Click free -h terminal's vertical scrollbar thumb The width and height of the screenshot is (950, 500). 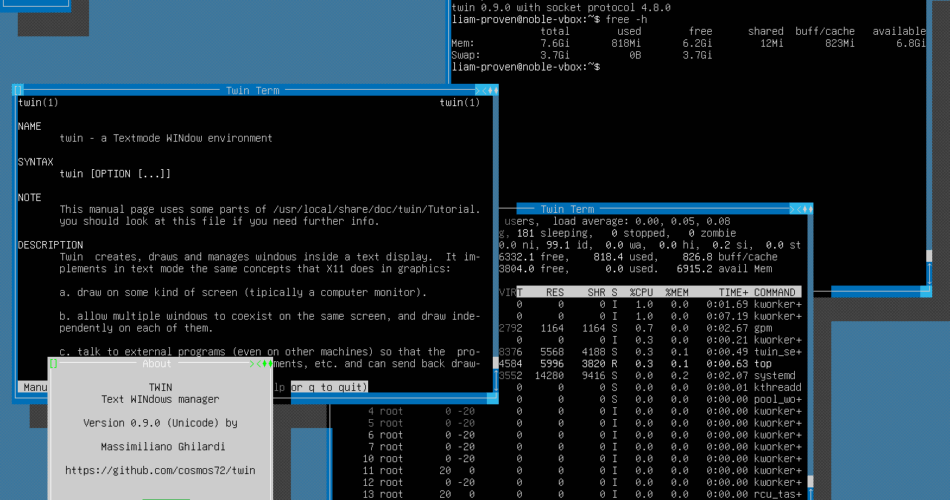click(929, 256)
